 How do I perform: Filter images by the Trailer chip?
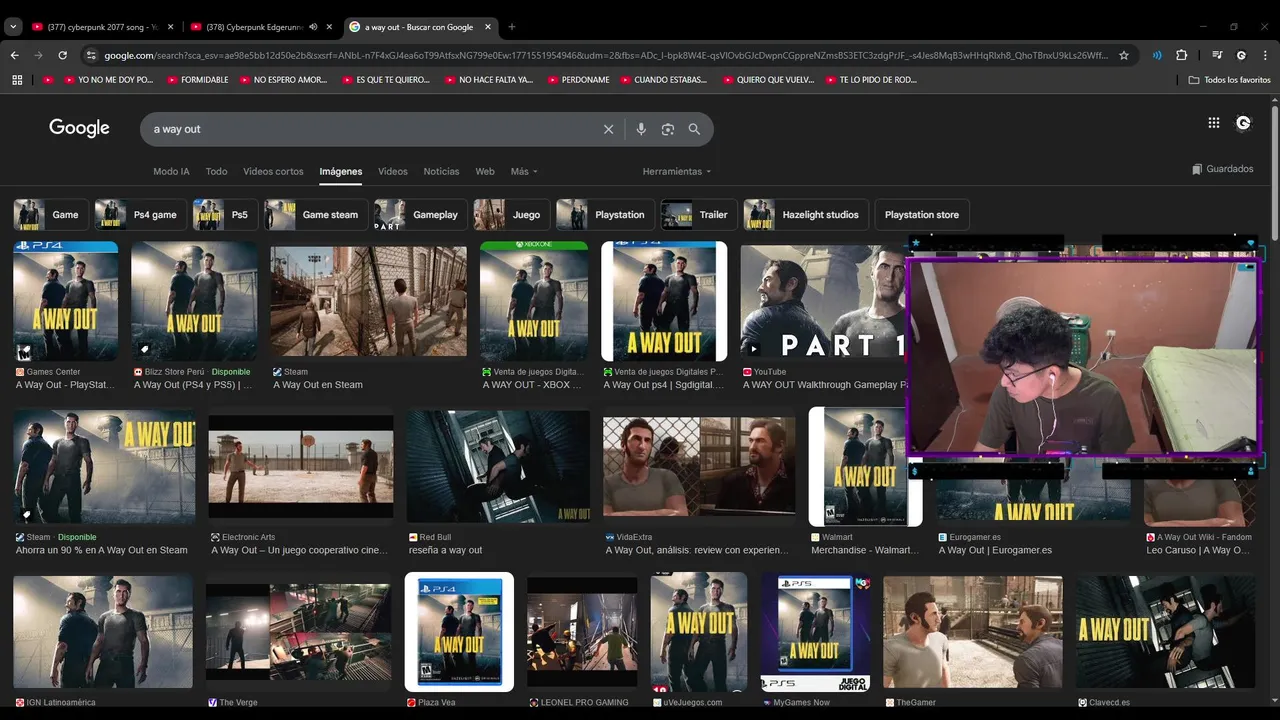click(699, 215)
